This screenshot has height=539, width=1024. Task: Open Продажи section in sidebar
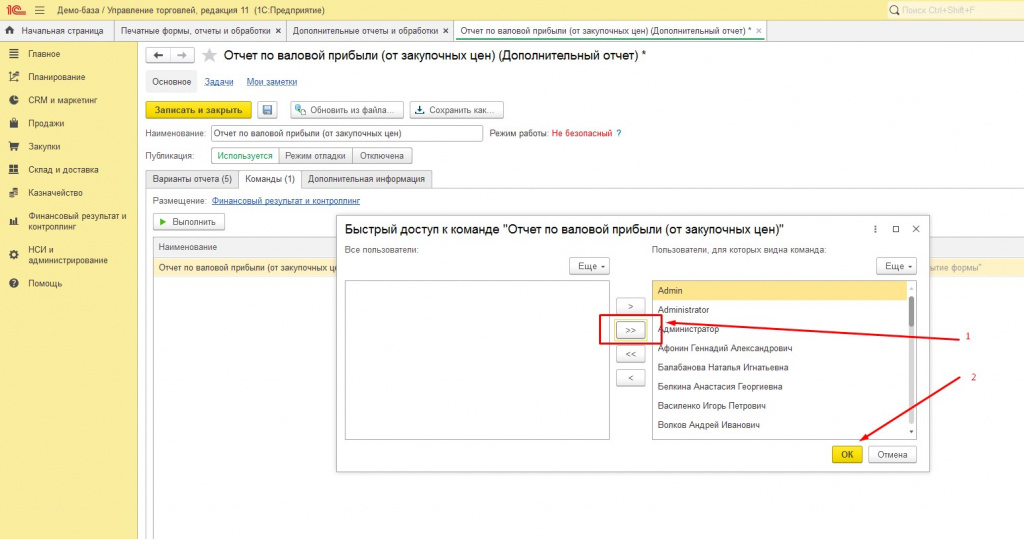(46, 123)
